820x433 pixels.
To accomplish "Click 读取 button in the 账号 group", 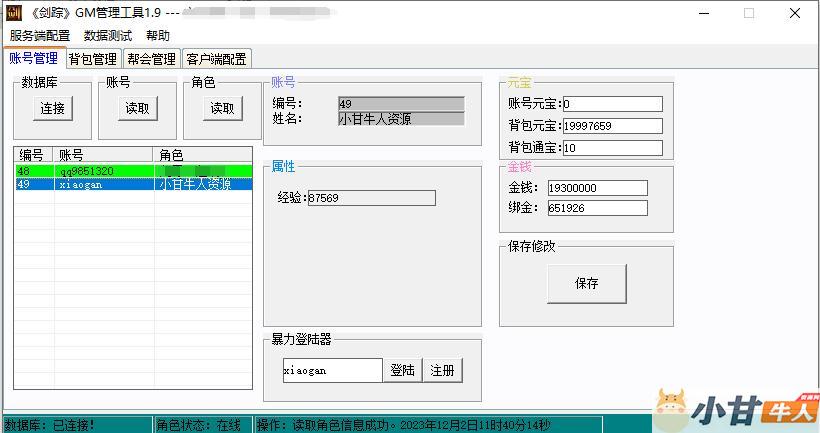I will (x=137, y=109).
